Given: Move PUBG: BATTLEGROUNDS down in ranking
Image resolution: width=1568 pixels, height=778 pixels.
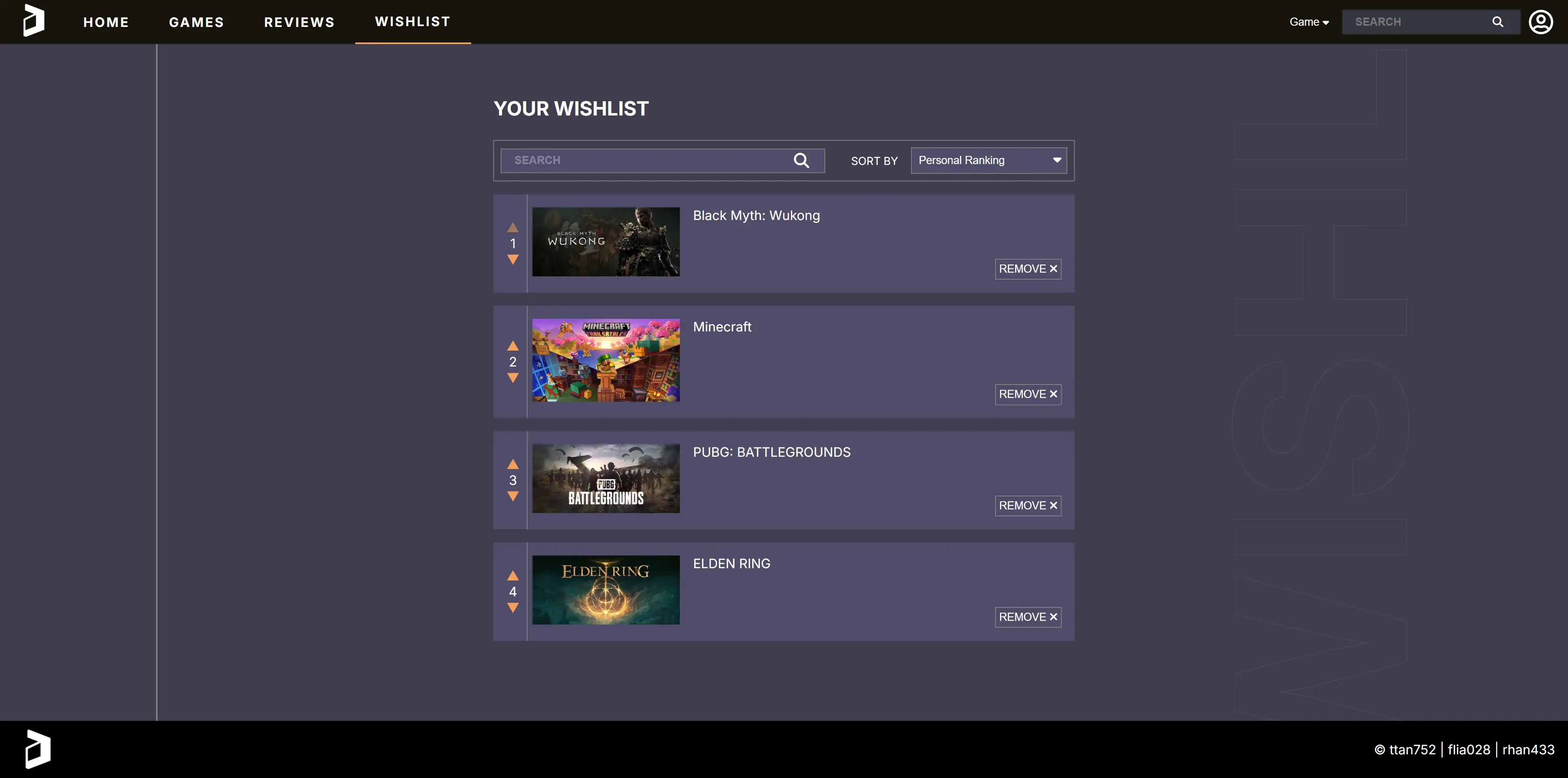Looking at the screenshot, I should pos(512,496).
